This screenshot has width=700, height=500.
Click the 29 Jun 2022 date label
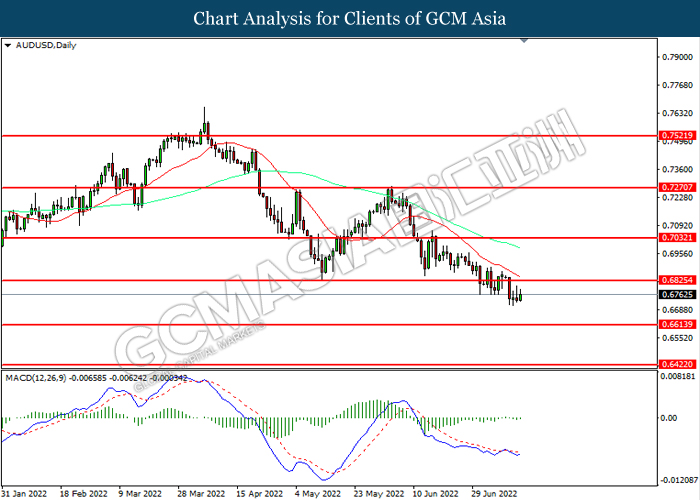click(x=495, y=494)
